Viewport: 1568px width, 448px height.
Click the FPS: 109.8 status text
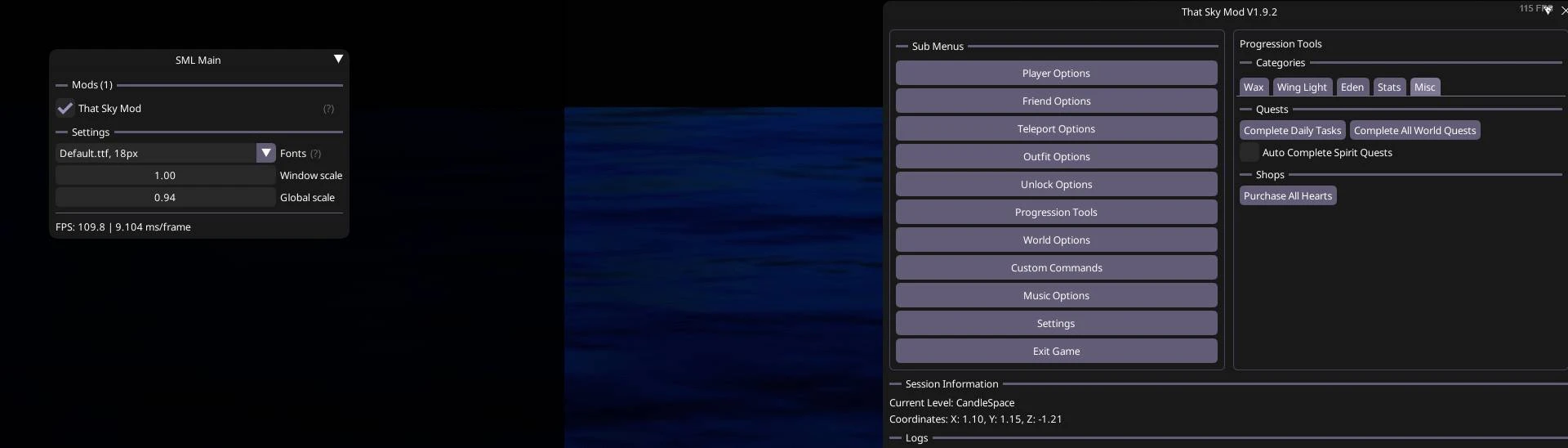tap(123, 226)
